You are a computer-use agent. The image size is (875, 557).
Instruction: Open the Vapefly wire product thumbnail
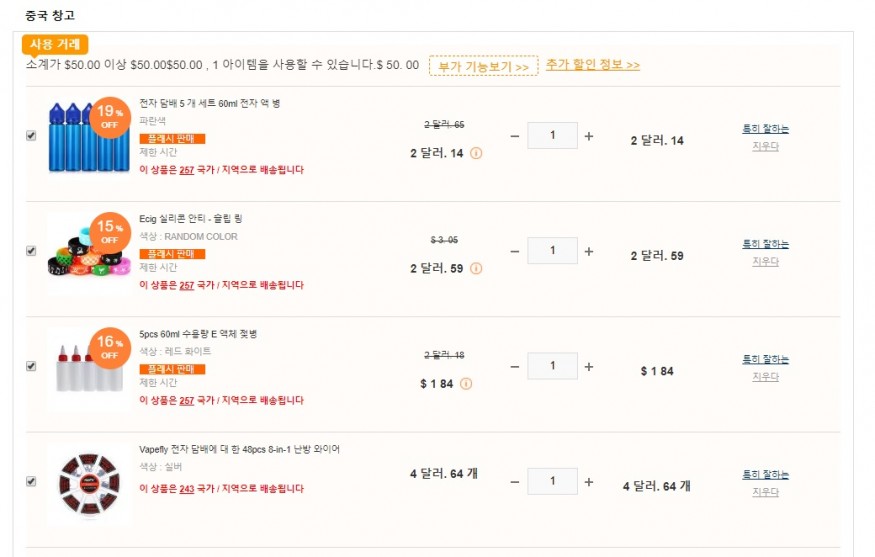click(x=89, y=484)
